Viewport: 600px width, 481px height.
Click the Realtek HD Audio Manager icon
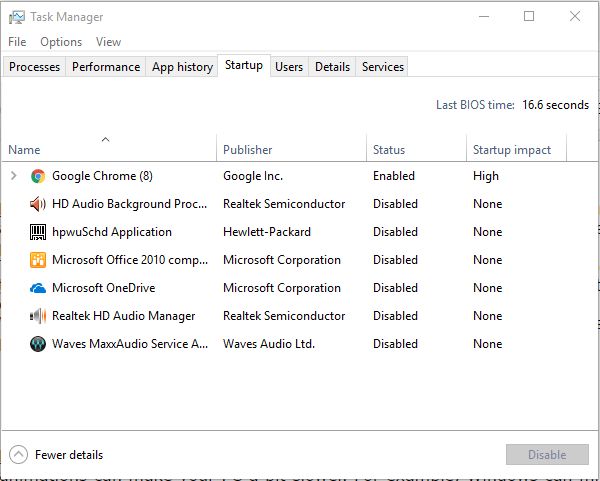pyautogui.click(x=38, y=316)
